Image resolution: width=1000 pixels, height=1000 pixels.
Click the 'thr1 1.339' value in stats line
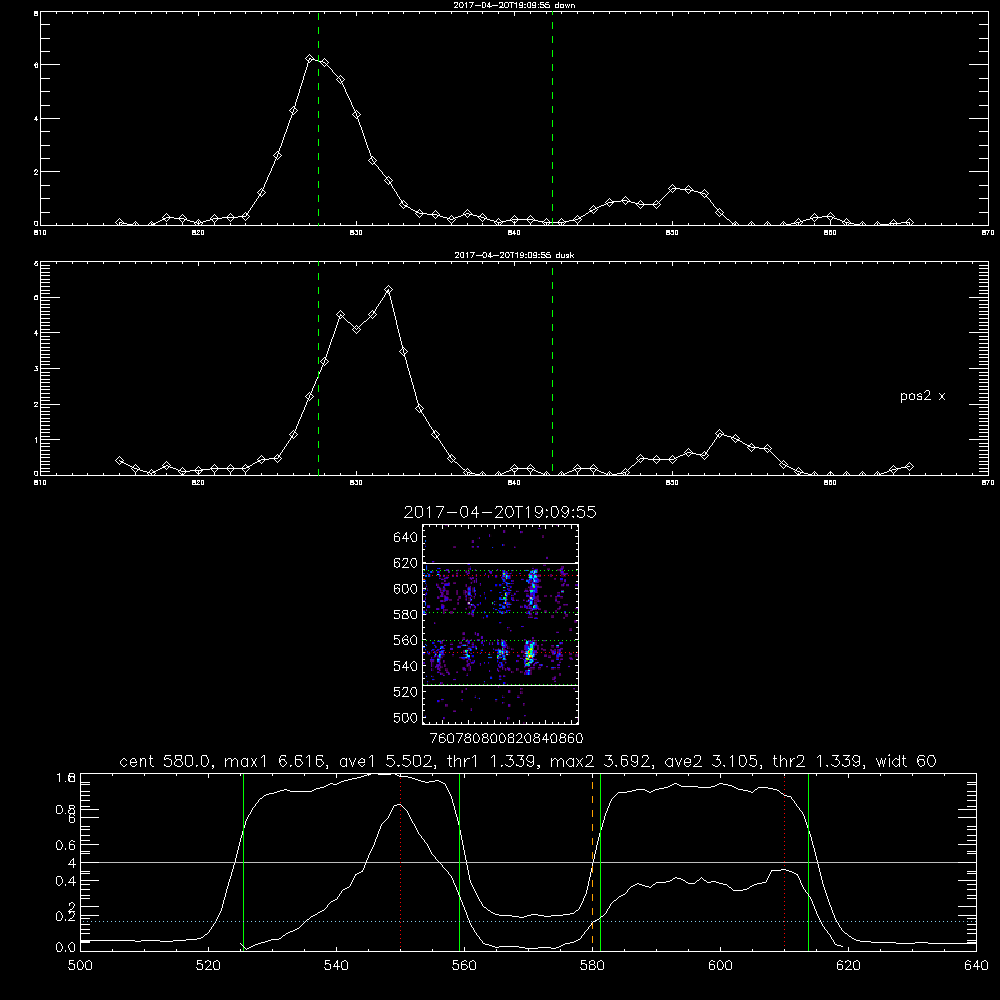pyautogui.click(x=493, y=761)
